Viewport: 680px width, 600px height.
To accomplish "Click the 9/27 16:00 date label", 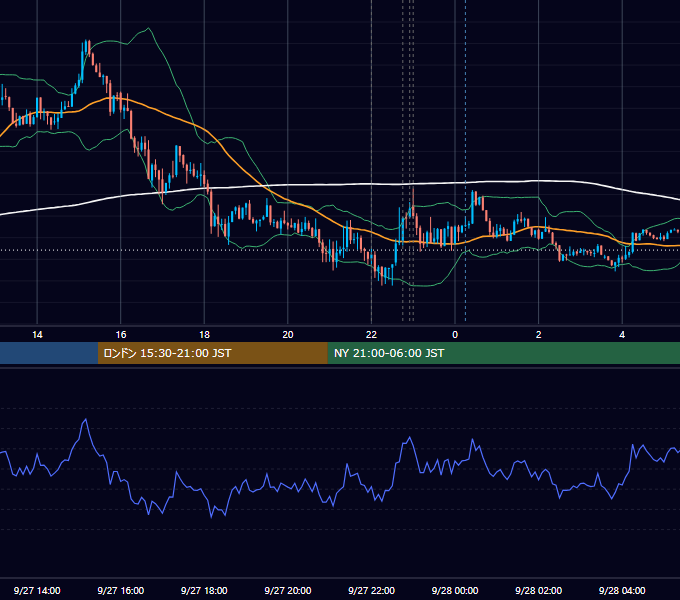I will click(121, 590).
